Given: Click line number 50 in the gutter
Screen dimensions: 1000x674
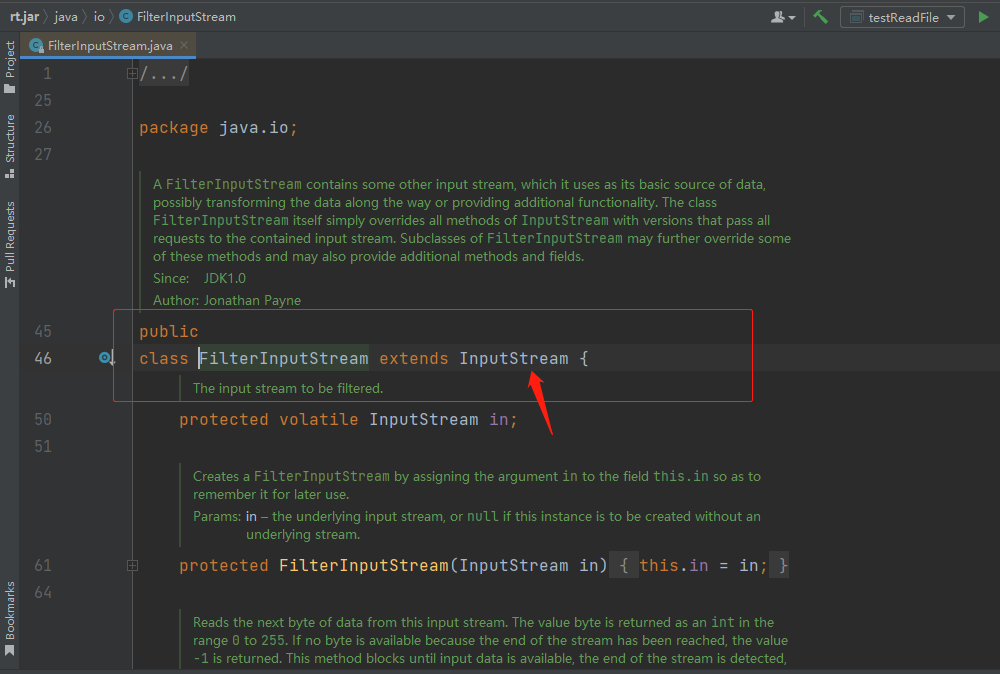Looking at the screenshot, I should click(42, 419).
